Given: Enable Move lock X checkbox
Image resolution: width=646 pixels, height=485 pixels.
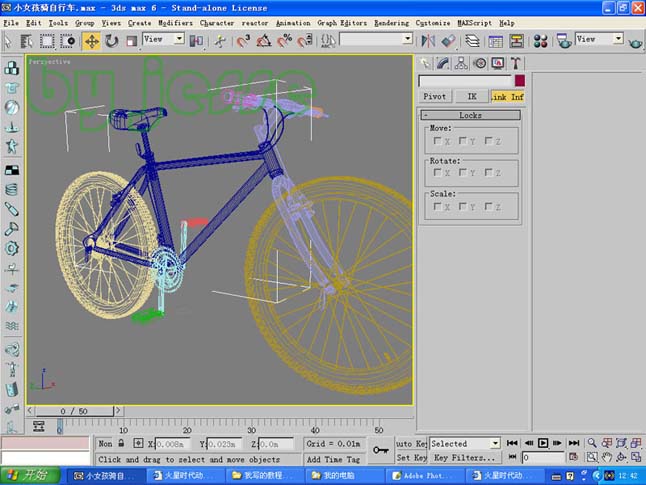Looking at the screenshot, I should 437,141.
